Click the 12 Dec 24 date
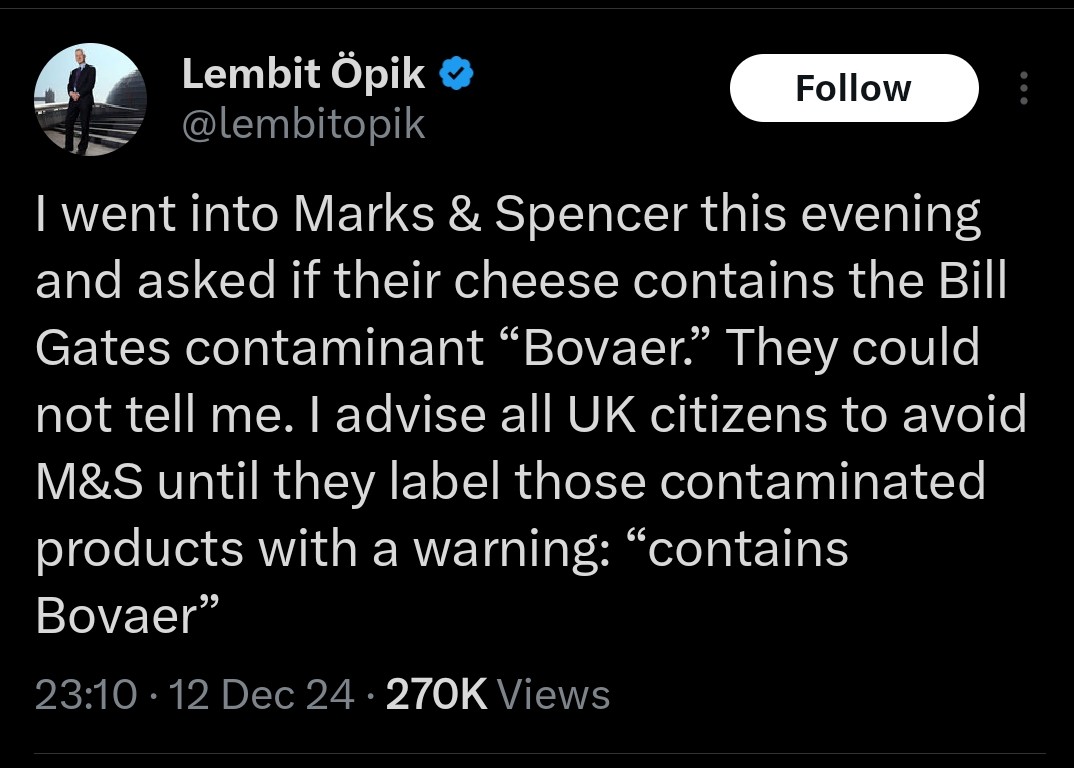The height and width of the screenshot is (768, 1074). click(x=260, y=694)
